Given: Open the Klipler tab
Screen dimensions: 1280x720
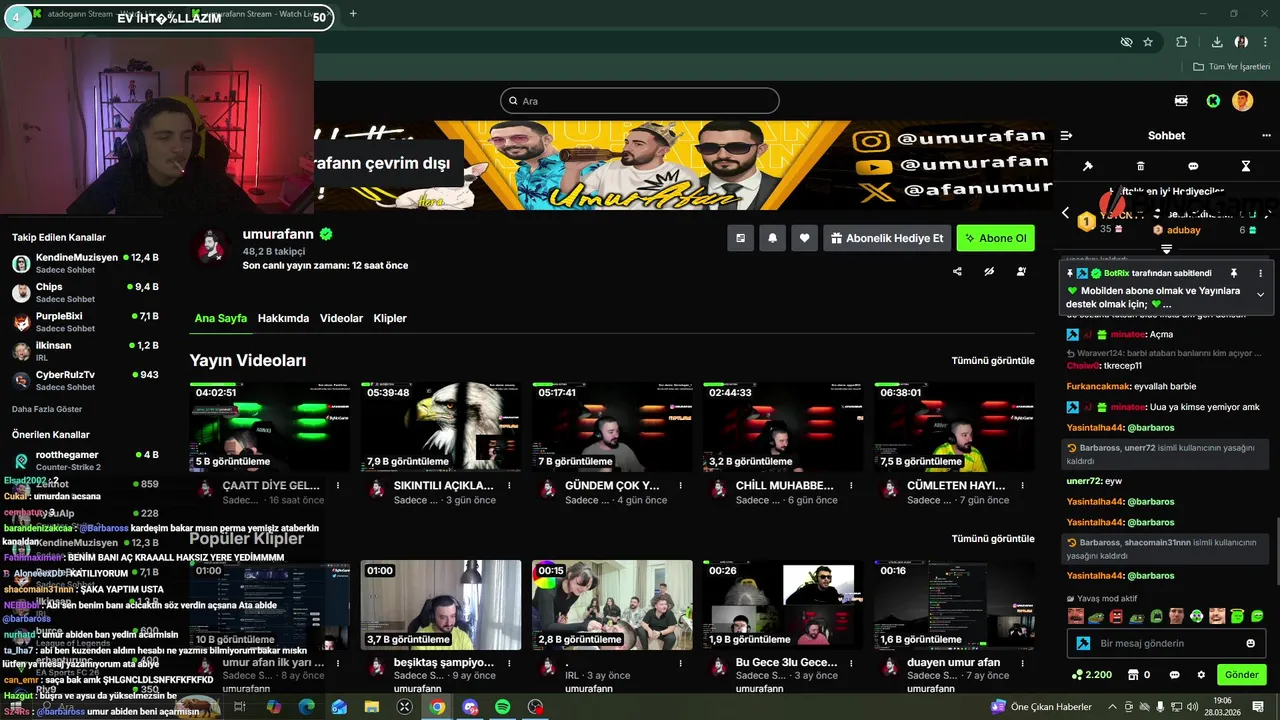Looking at the screenshot, I should click(x=390, y=318).
